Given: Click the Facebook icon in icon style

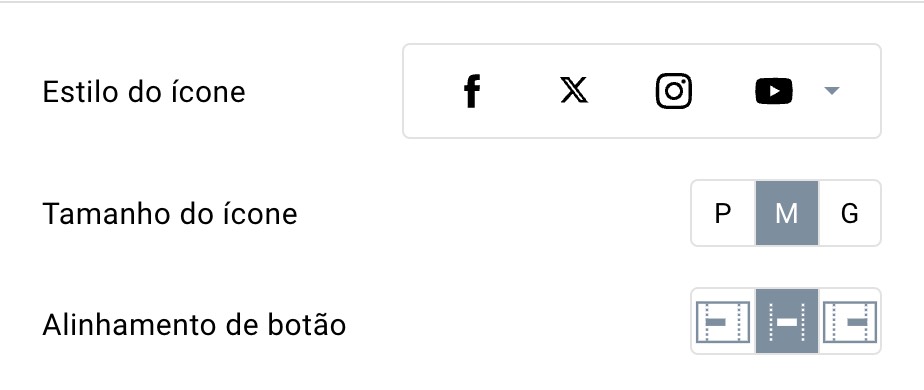Looking at the screenshot, I should point(471,91).
